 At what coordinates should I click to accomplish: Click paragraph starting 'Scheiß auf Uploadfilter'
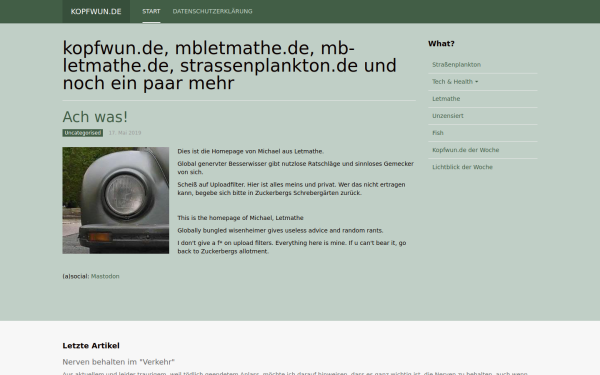pos(291,189)
